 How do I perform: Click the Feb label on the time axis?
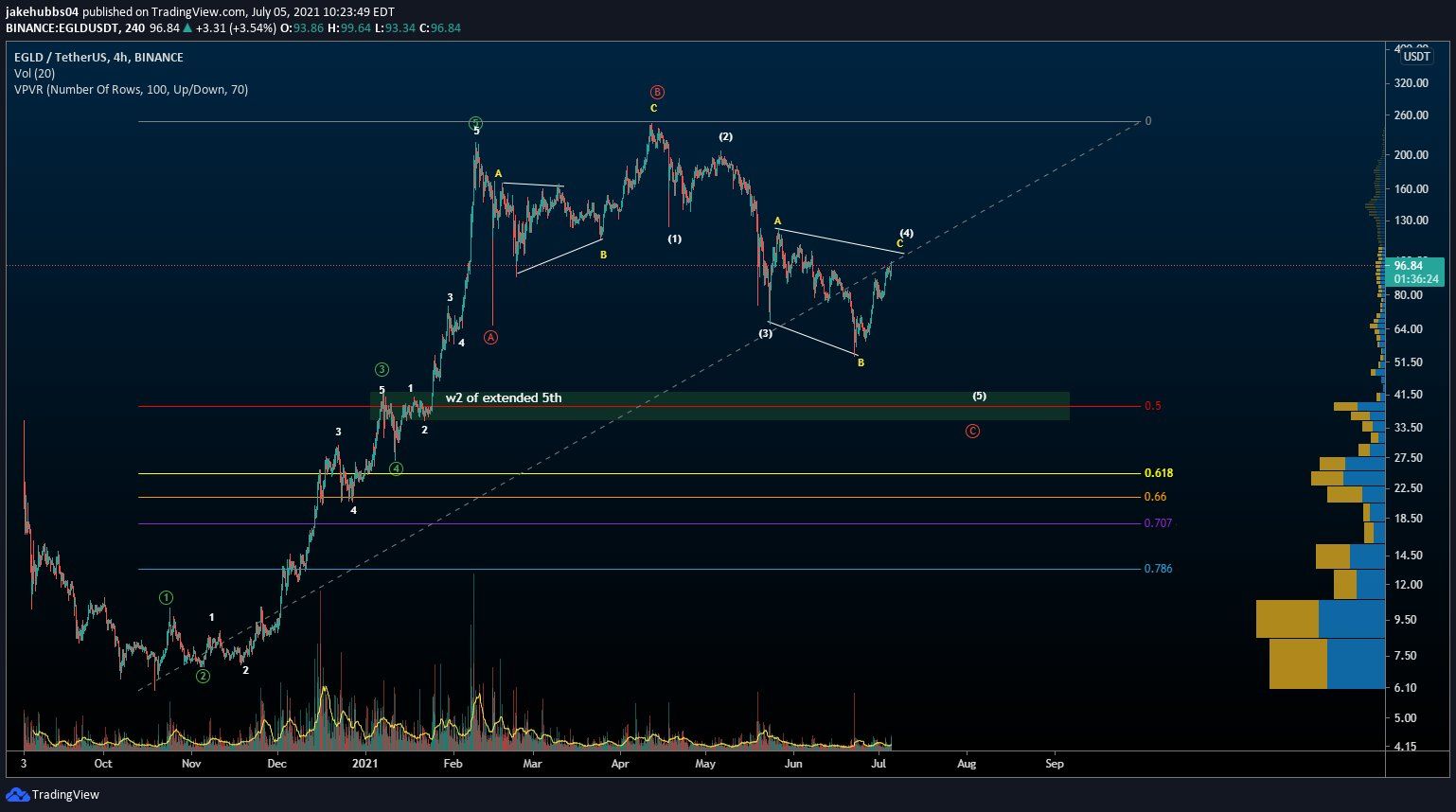[453, 764]
